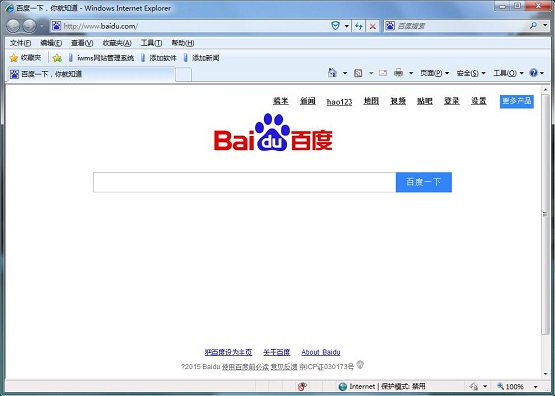Click the Baidu favicon in address bar
The image size is (555, 396).
tap(56, 25)
